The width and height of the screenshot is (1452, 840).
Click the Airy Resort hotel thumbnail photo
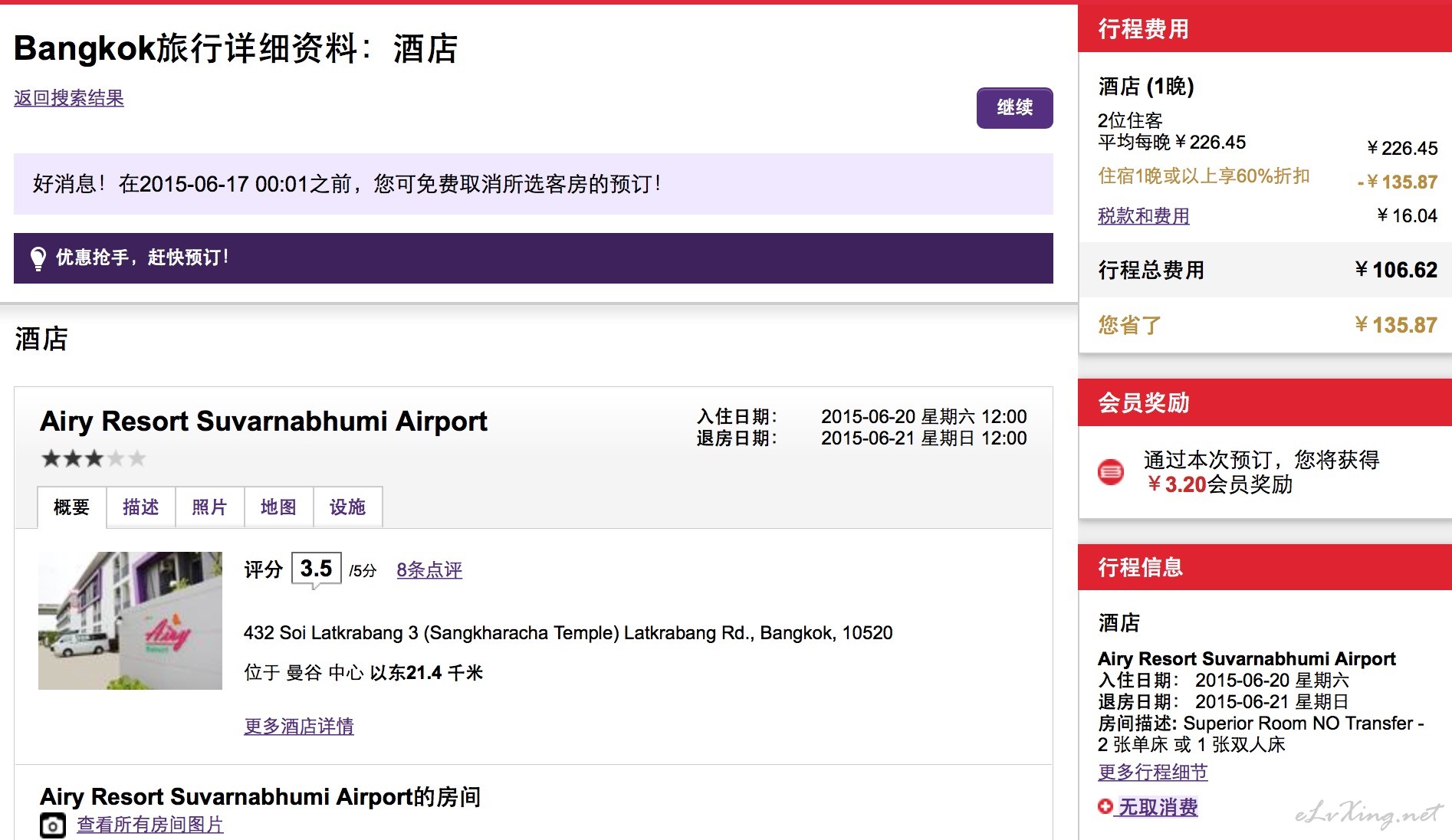pos(130,621)
